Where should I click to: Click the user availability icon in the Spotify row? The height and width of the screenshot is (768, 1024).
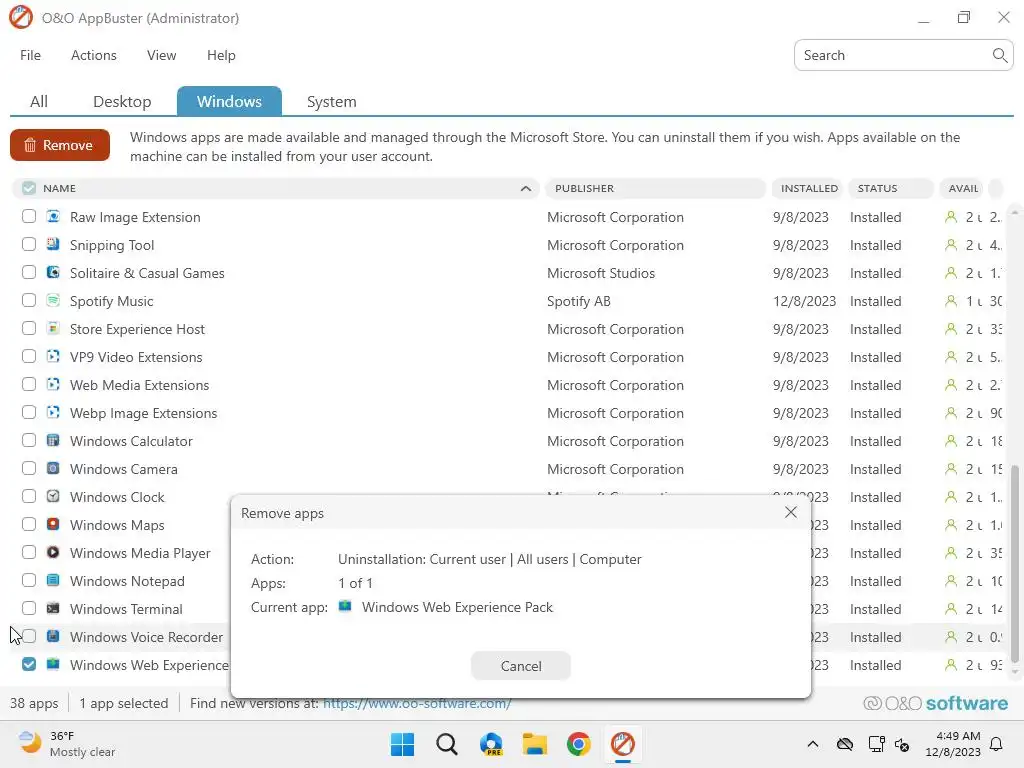(x=951, y=301)
